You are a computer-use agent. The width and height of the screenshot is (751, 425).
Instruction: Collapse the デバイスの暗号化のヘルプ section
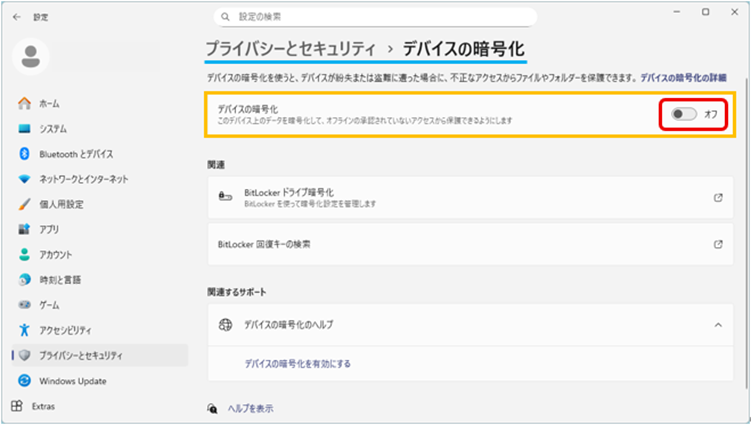[x=717, y=325]
